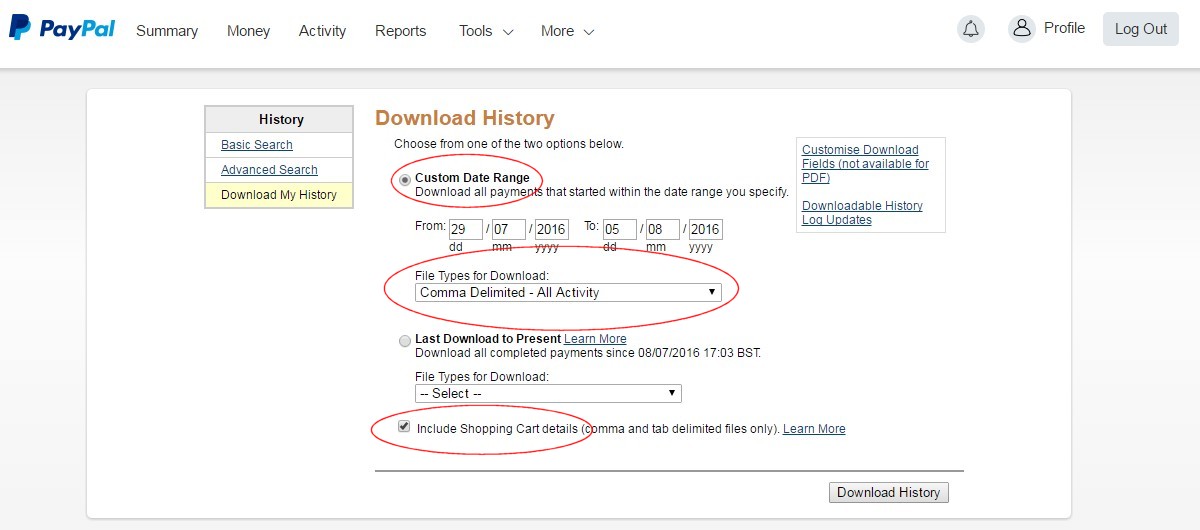
Task: Go to the Summary tab
Action: [x=167, y=31]
